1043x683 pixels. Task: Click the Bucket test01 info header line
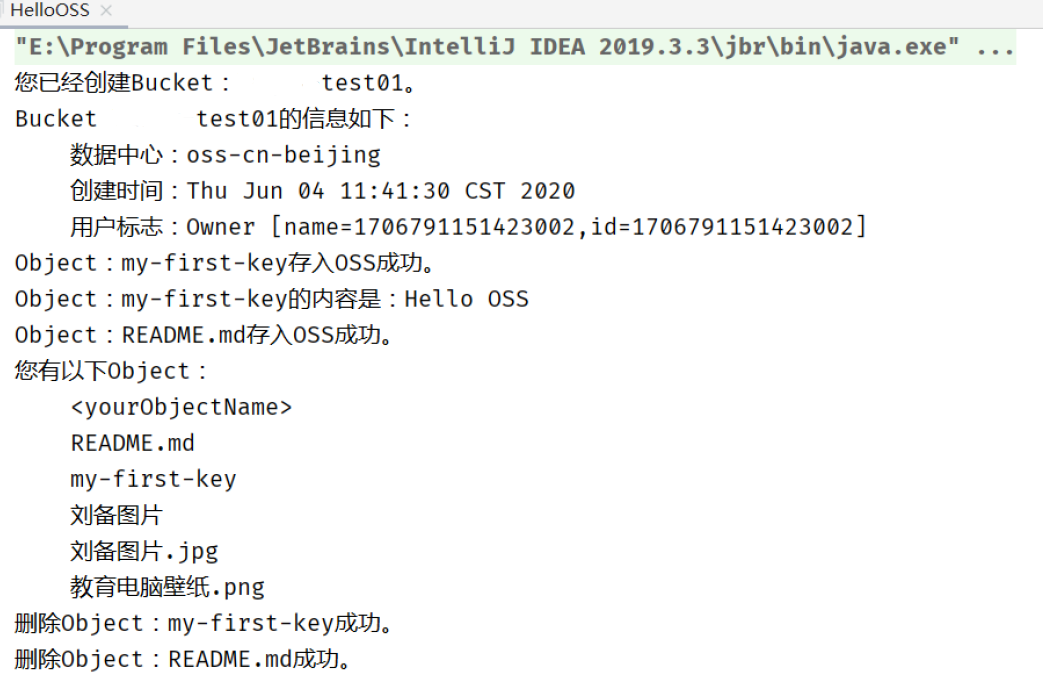click(213, 119)
